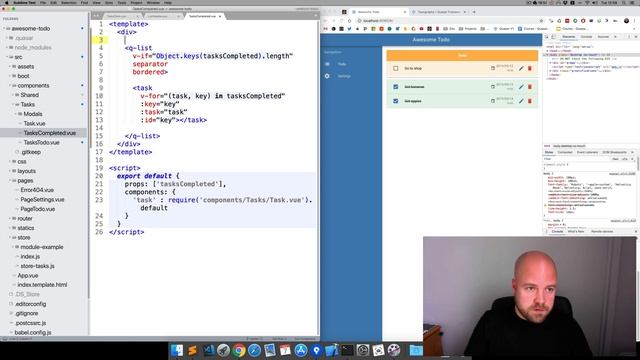Viewport: 640px width, 360px height.
Task: Click the pencil icon on the 'Get apples' row
Action: tap(521, 101)
